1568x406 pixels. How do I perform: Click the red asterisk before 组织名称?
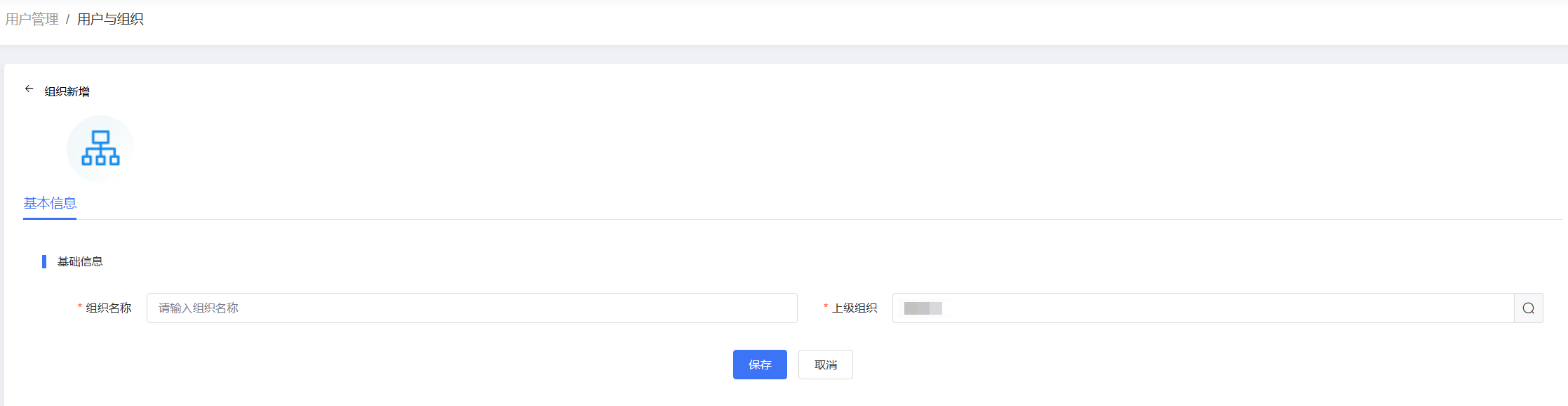click(x=80, y=307)
